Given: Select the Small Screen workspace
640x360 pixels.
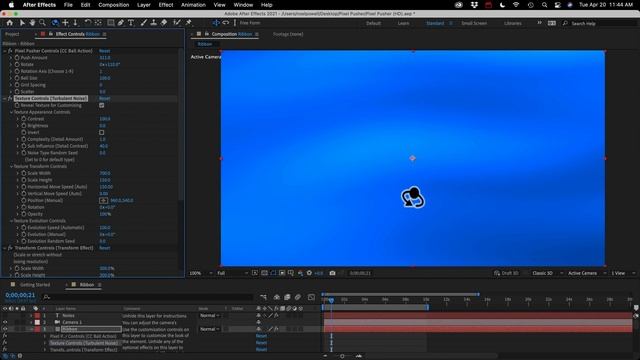Looking at the screenshot, I should (474, 23).
